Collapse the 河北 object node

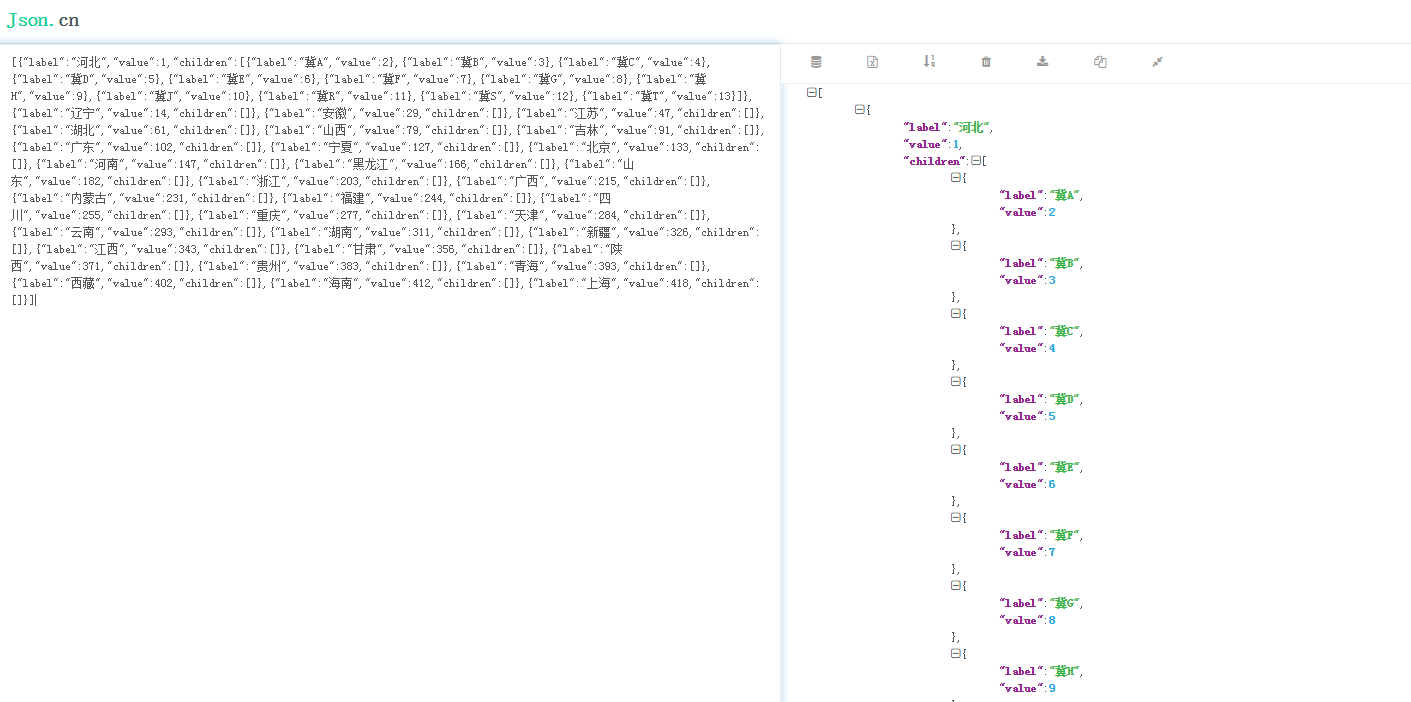860,110
